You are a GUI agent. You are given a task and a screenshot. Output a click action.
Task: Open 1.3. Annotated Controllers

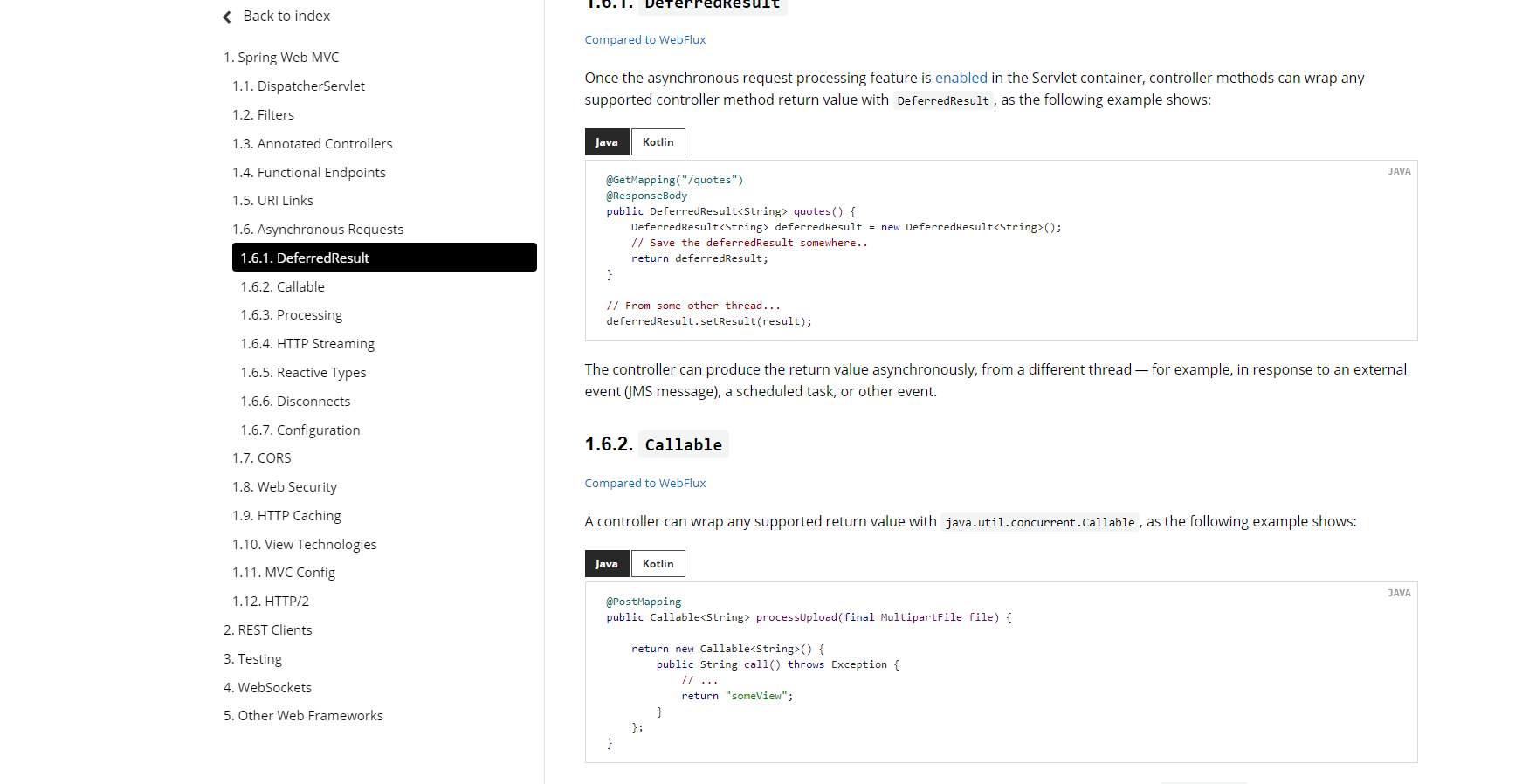point(313,144)
